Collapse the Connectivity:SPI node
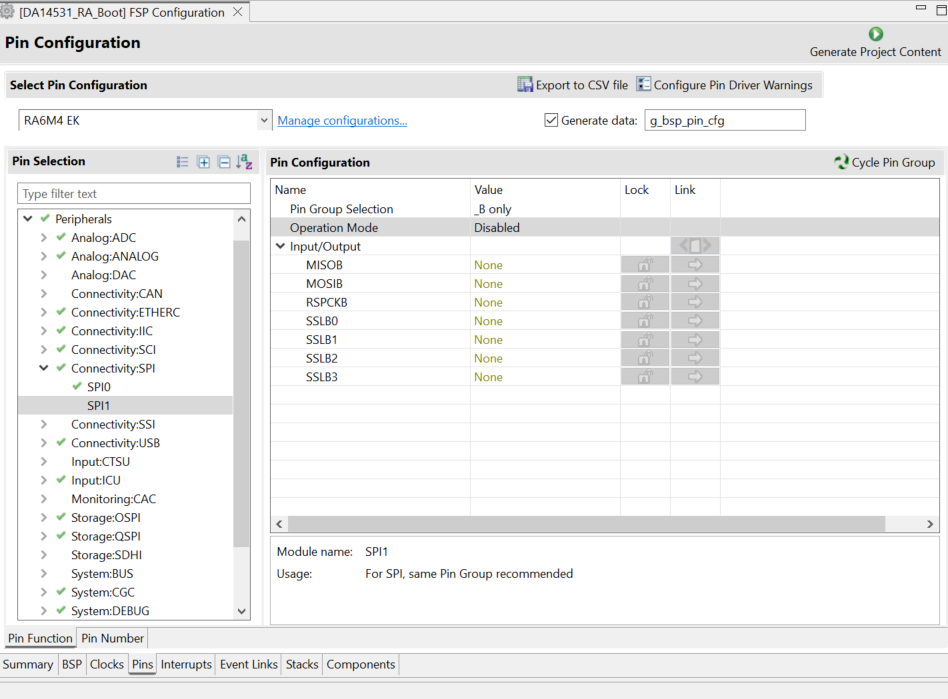 [x=44, y=368]
